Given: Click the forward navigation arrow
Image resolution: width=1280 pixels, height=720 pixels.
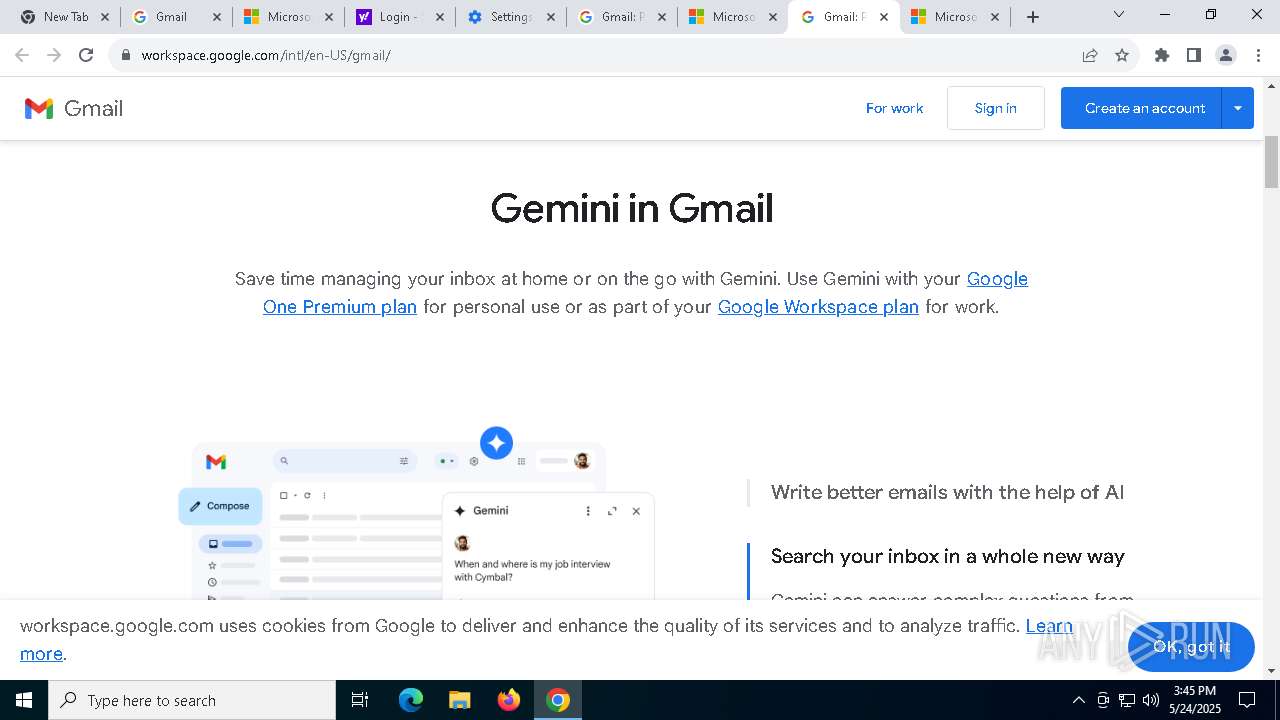Looking at the screenshot, I should coord(54,55).
